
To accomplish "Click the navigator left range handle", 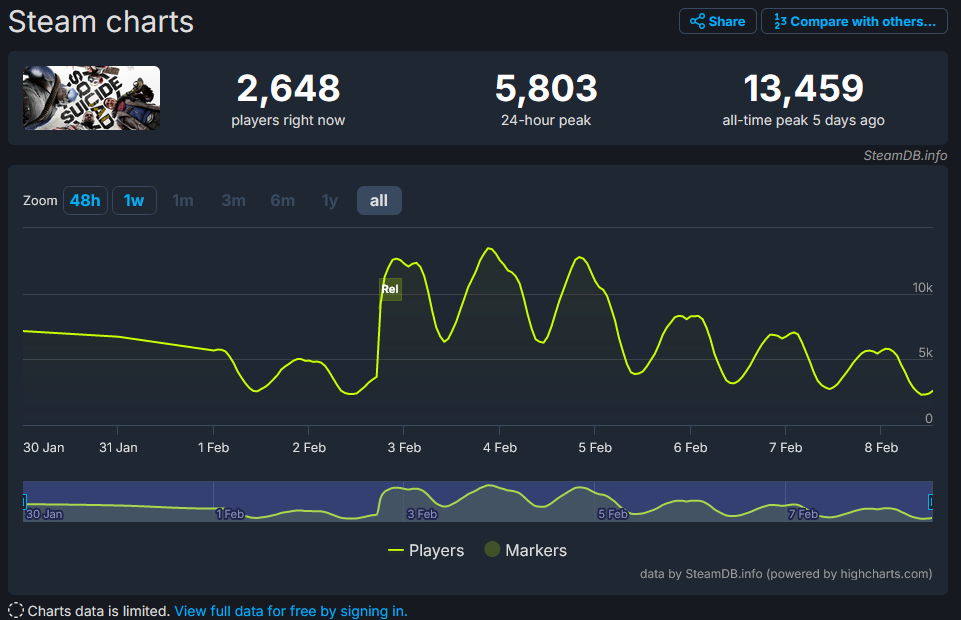I will click(x=25, y=502).
